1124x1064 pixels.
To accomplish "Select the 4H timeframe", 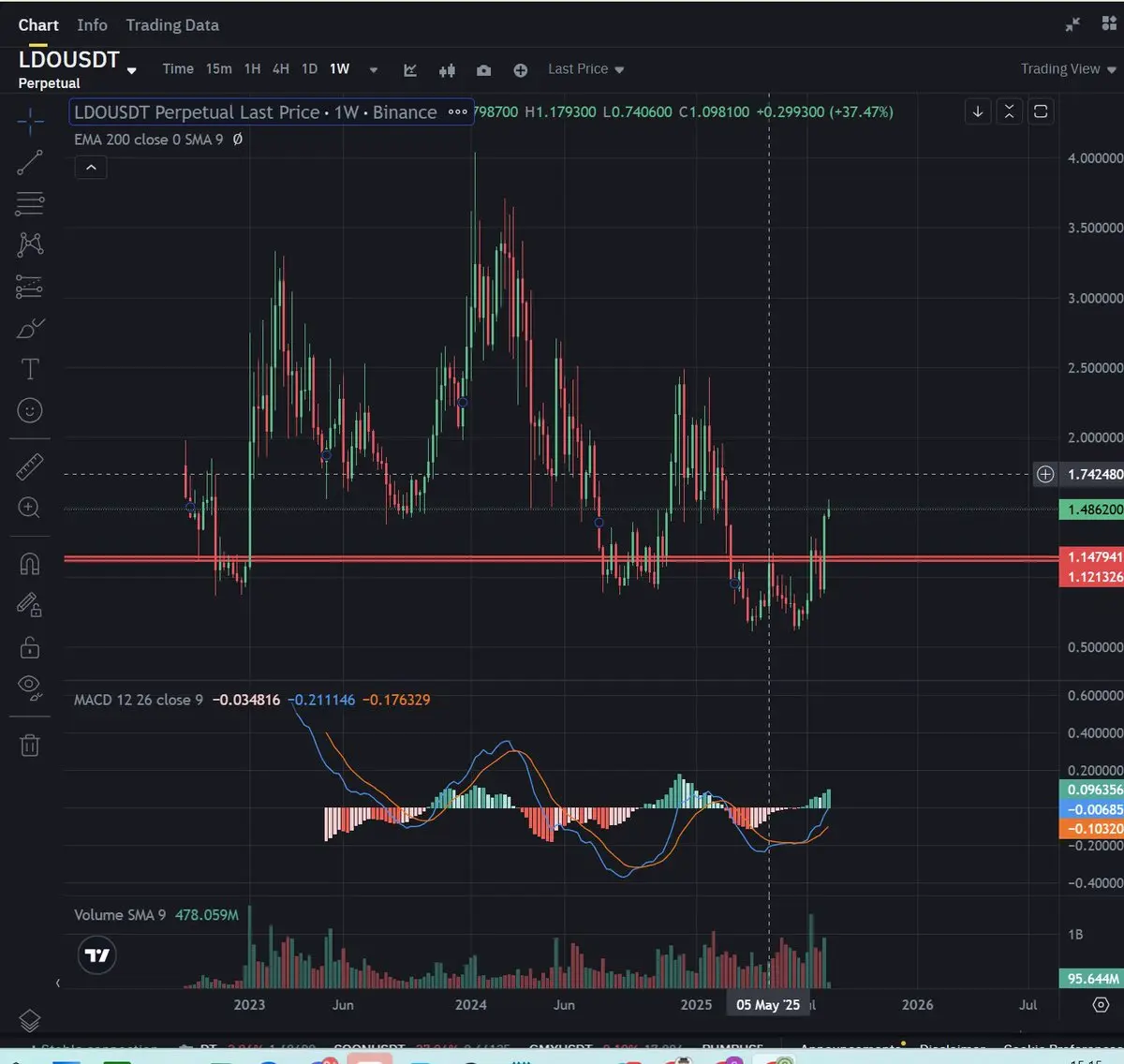I will (281, 69).
